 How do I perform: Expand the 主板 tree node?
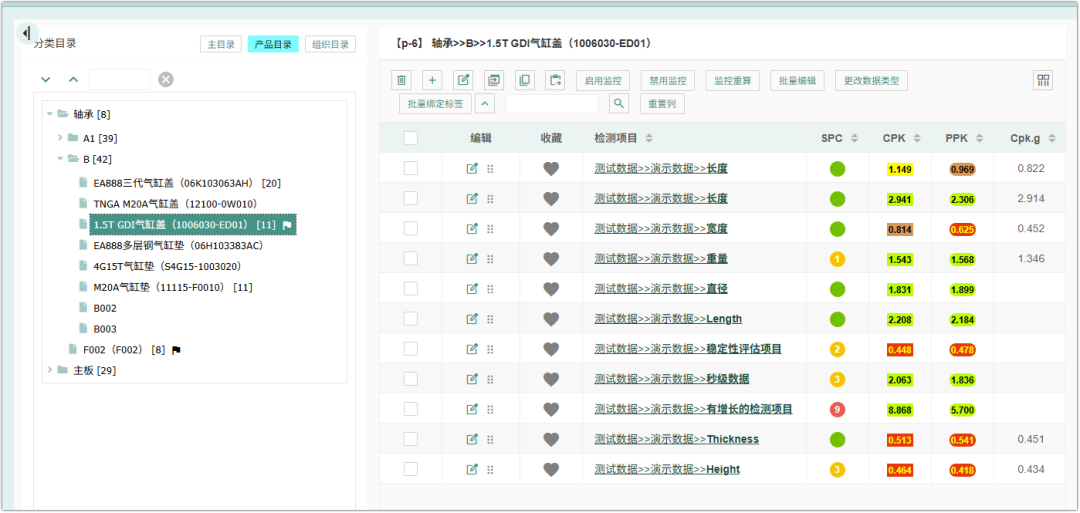[50, 370]
